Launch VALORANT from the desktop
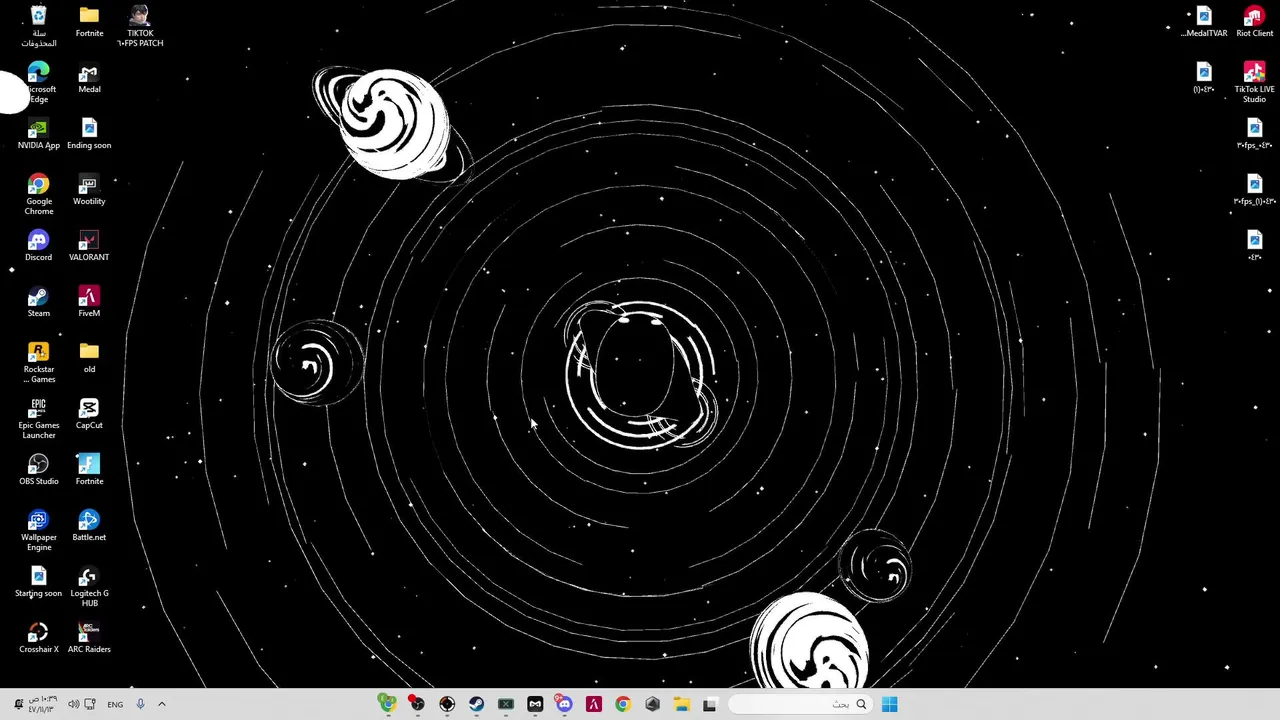The image size is (1280, 720). click(89, 246)
